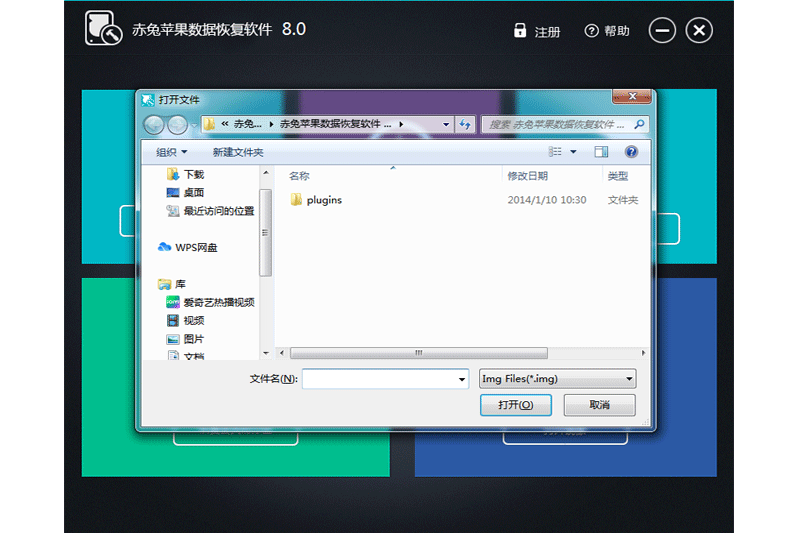Image resolution: width=800 pixels, height=533 pixels.
Task: Click the file list left scroll arrow
Action: (282, 352)
